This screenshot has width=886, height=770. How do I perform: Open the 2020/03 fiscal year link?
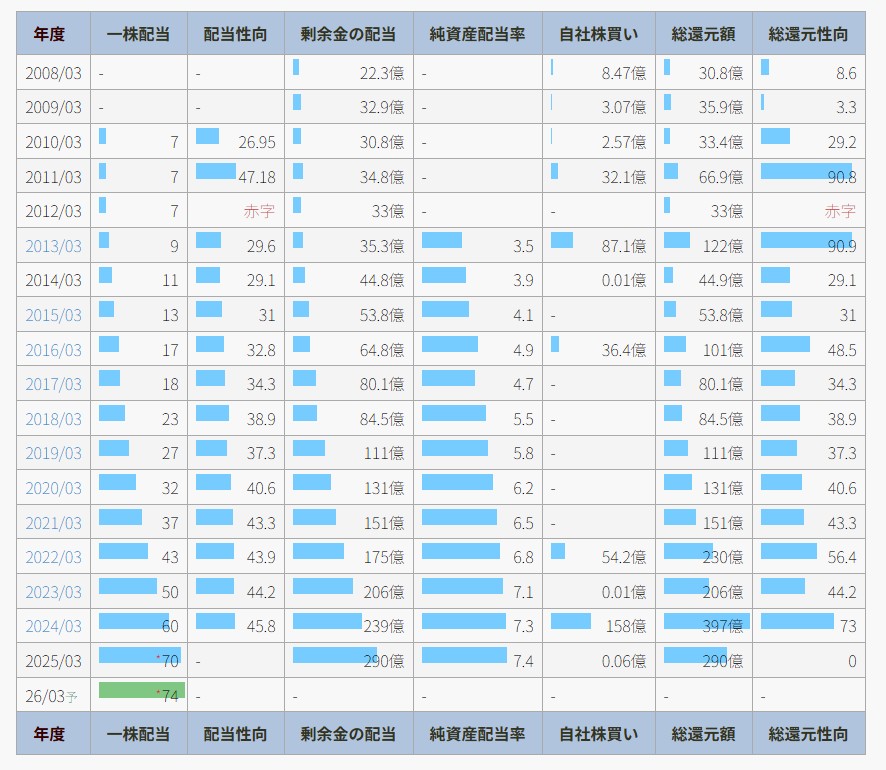click(54, 488)
